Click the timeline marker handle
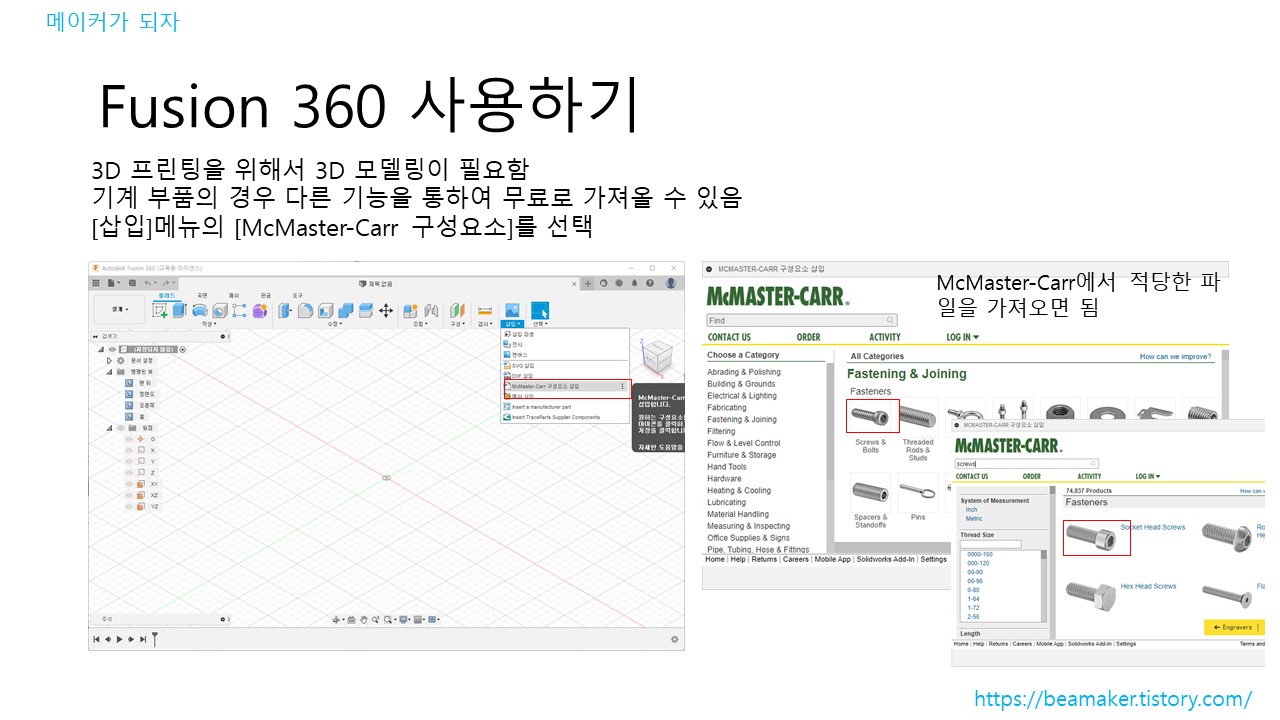This screenshot has width=1280, height=720. click(155, 639)
